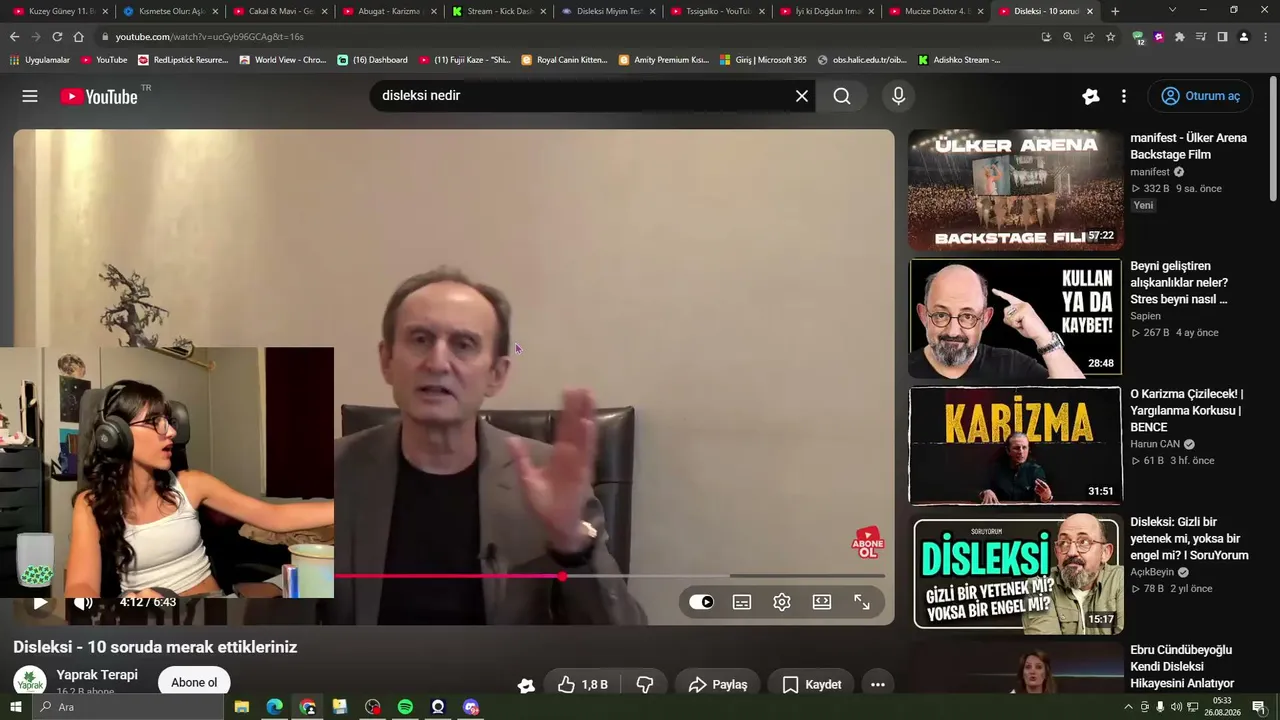Open Microsoft Edge from the taskbar
This screenshot has height=720, width=1280.
(274, 707)
